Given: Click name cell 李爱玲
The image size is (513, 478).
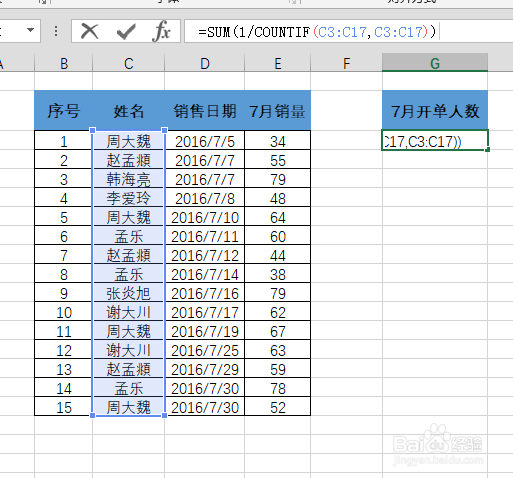Looking at the screenshot, I should [129, 197].
